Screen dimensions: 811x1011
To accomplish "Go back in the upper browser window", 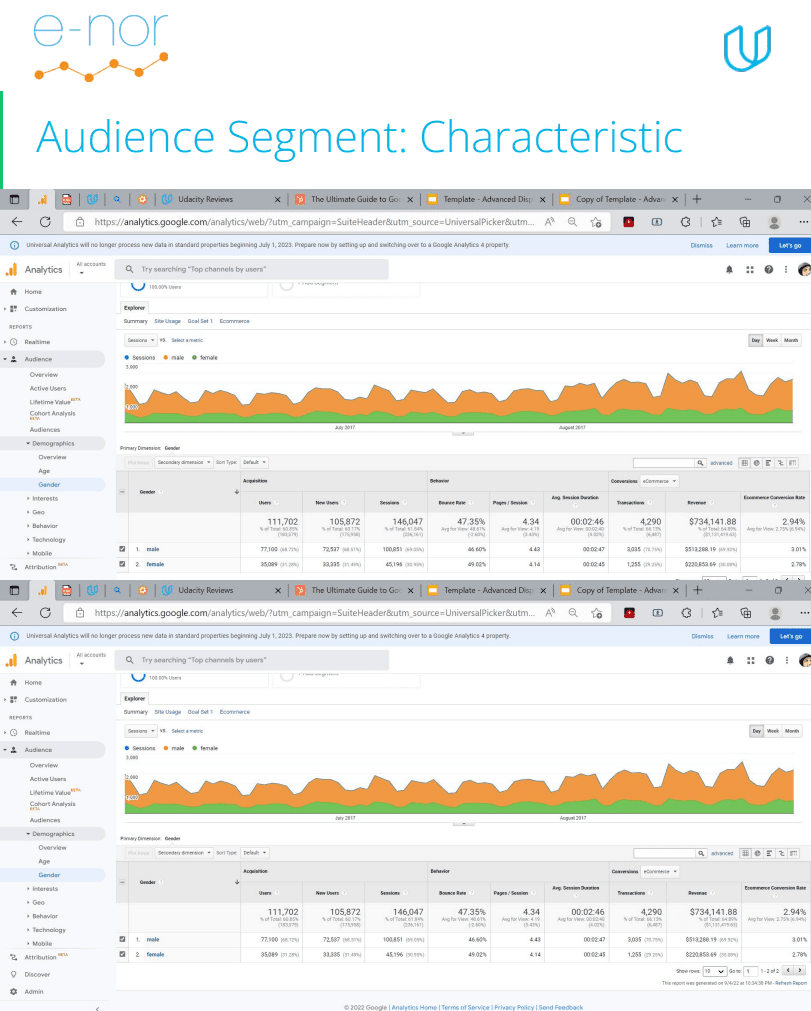I will 17,222.
